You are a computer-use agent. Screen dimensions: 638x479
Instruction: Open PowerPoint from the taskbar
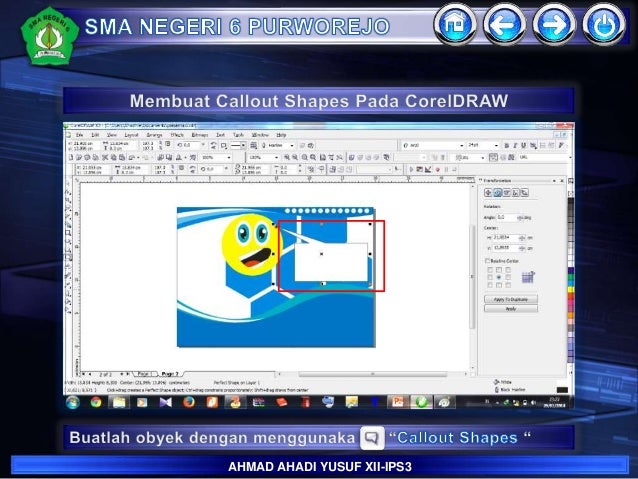pyautogui.click(x=398, y=402)
